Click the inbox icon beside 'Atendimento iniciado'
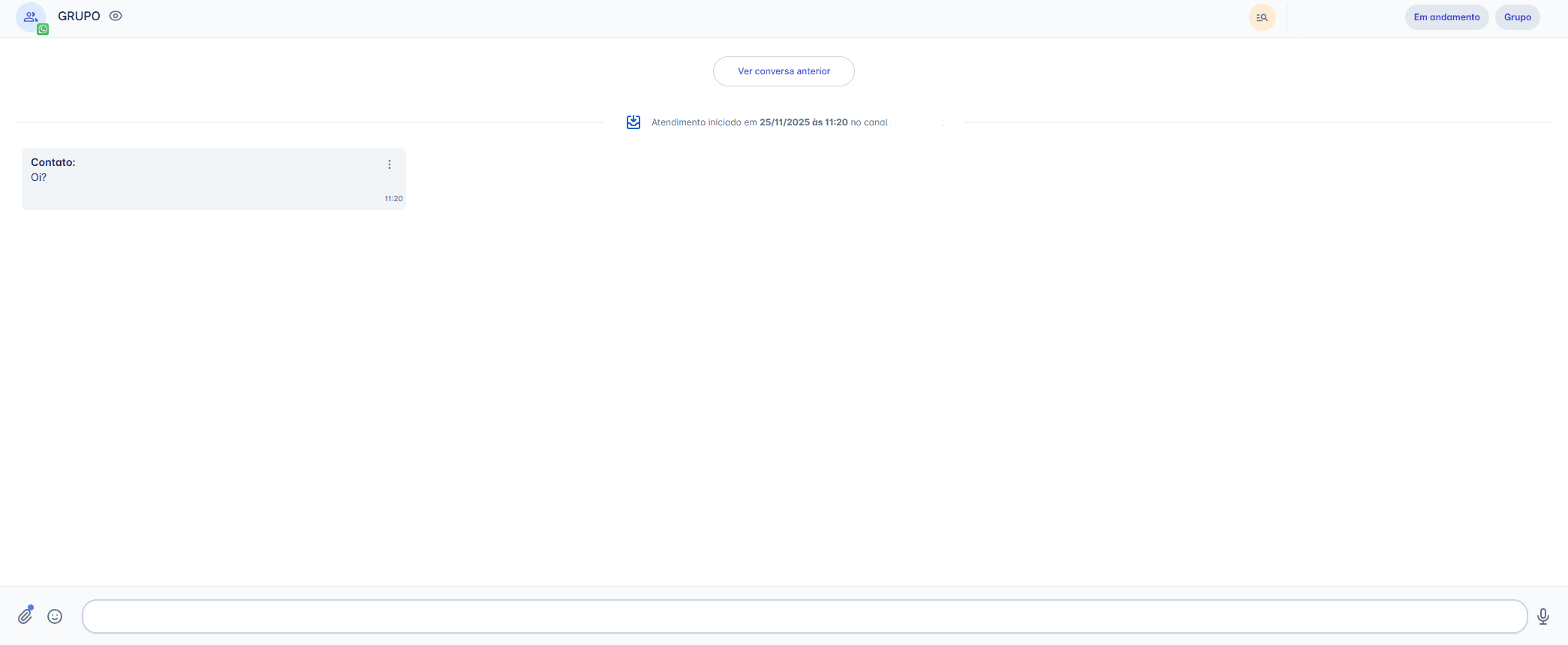 [634, 122]
